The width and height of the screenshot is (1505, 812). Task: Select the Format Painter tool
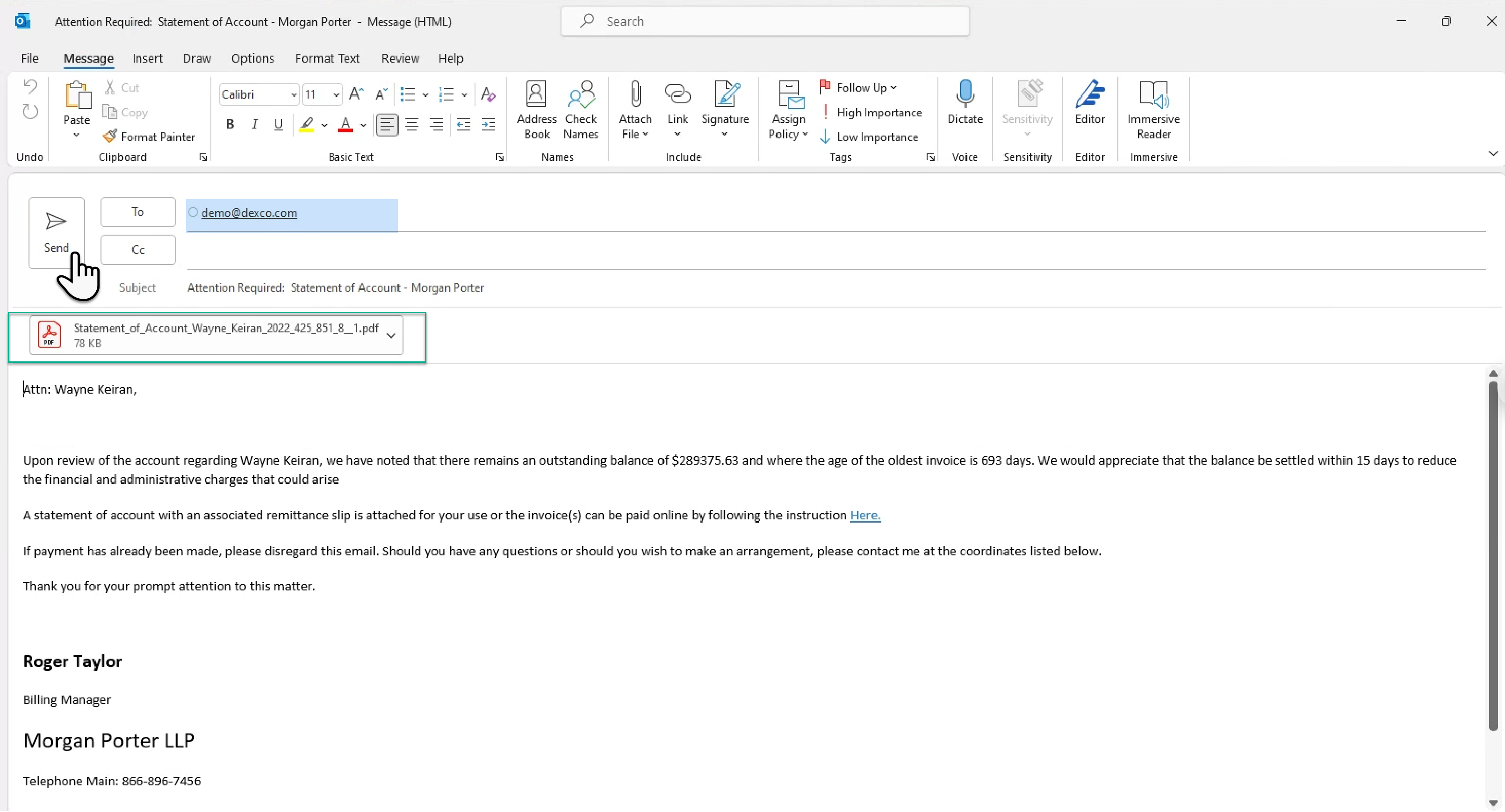(x=149, y=137)
